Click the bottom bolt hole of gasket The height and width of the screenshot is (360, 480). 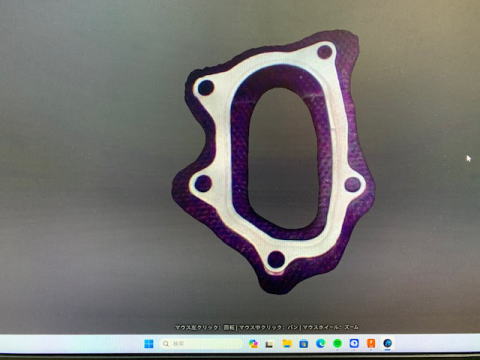tap(276, 260)
